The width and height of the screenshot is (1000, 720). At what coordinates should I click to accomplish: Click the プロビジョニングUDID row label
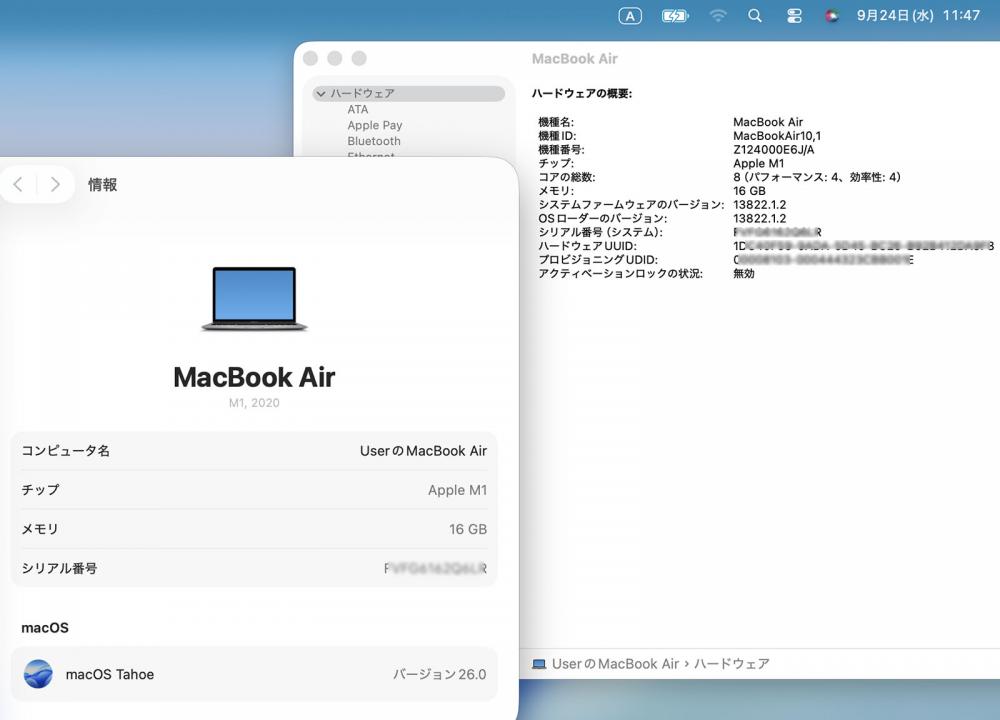tap(598, 260)
